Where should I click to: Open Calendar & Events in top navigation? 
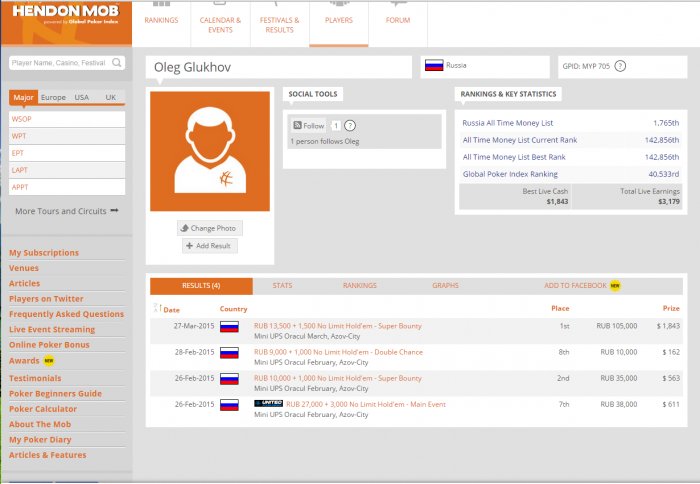(220, 24)
